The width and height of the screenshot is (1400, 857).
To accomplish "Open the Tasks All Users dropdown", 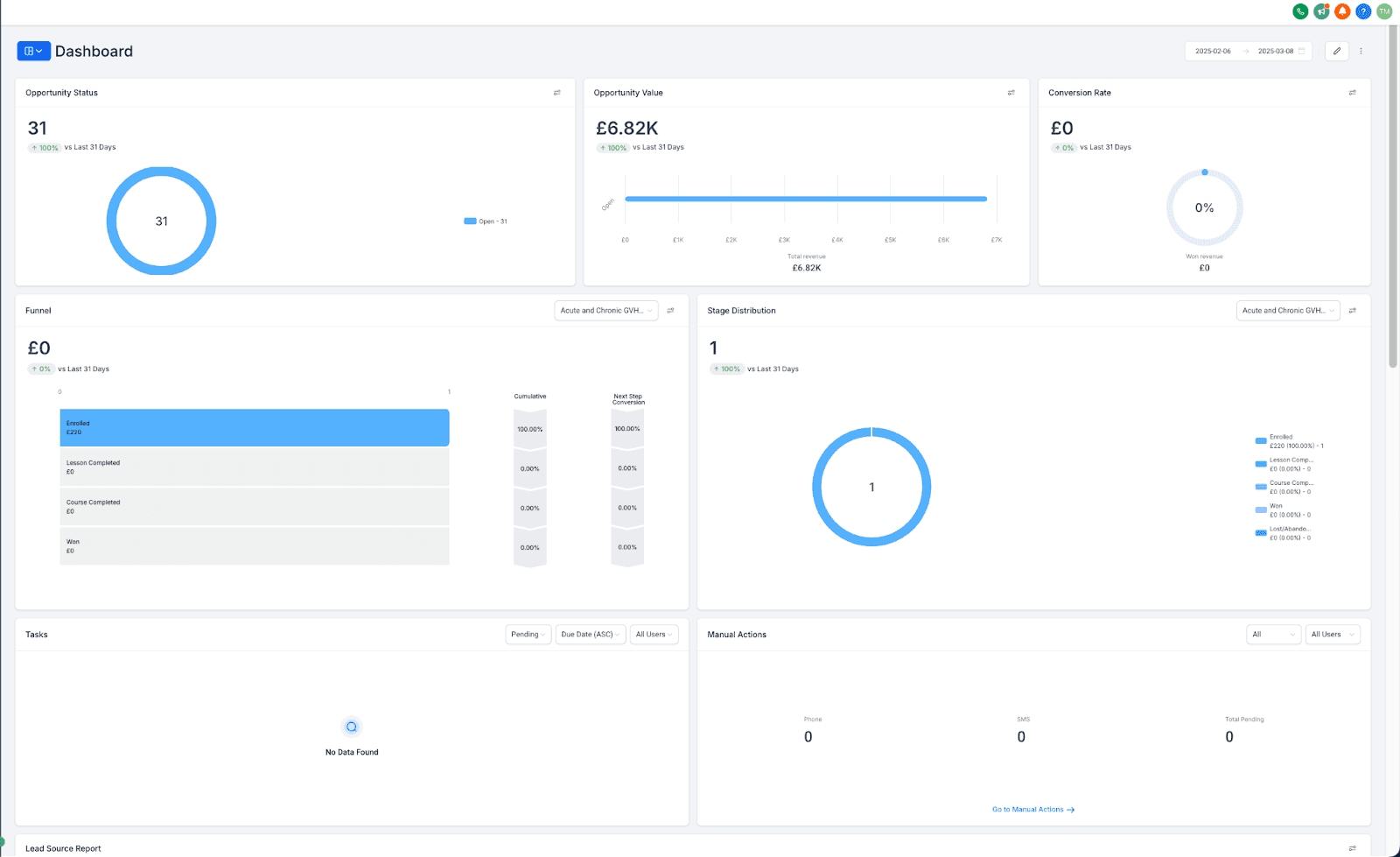I will (654, 635).
